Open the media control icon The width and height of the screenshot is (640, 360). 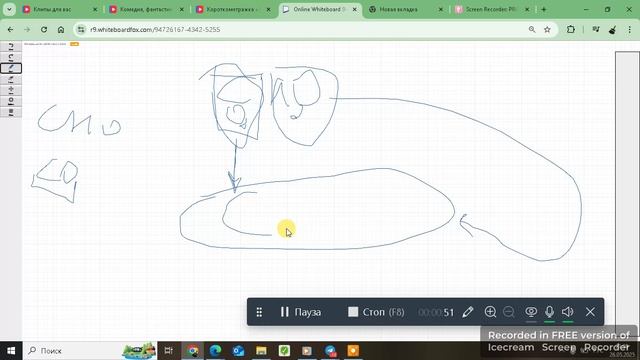(596, 29)
